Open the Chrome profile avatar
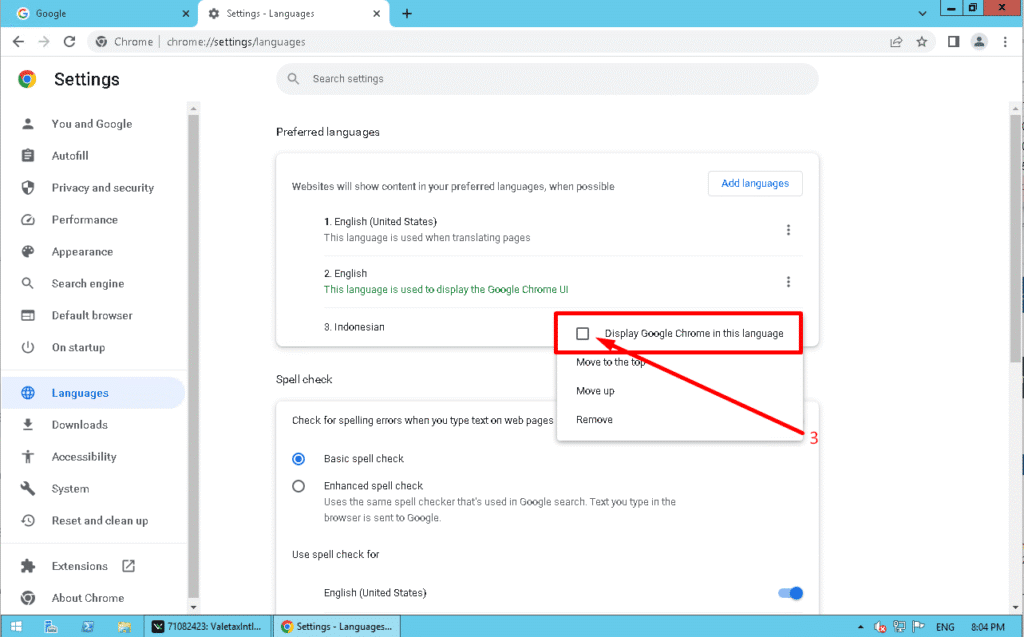1024x637 pixels. click(x=979, y=42)
